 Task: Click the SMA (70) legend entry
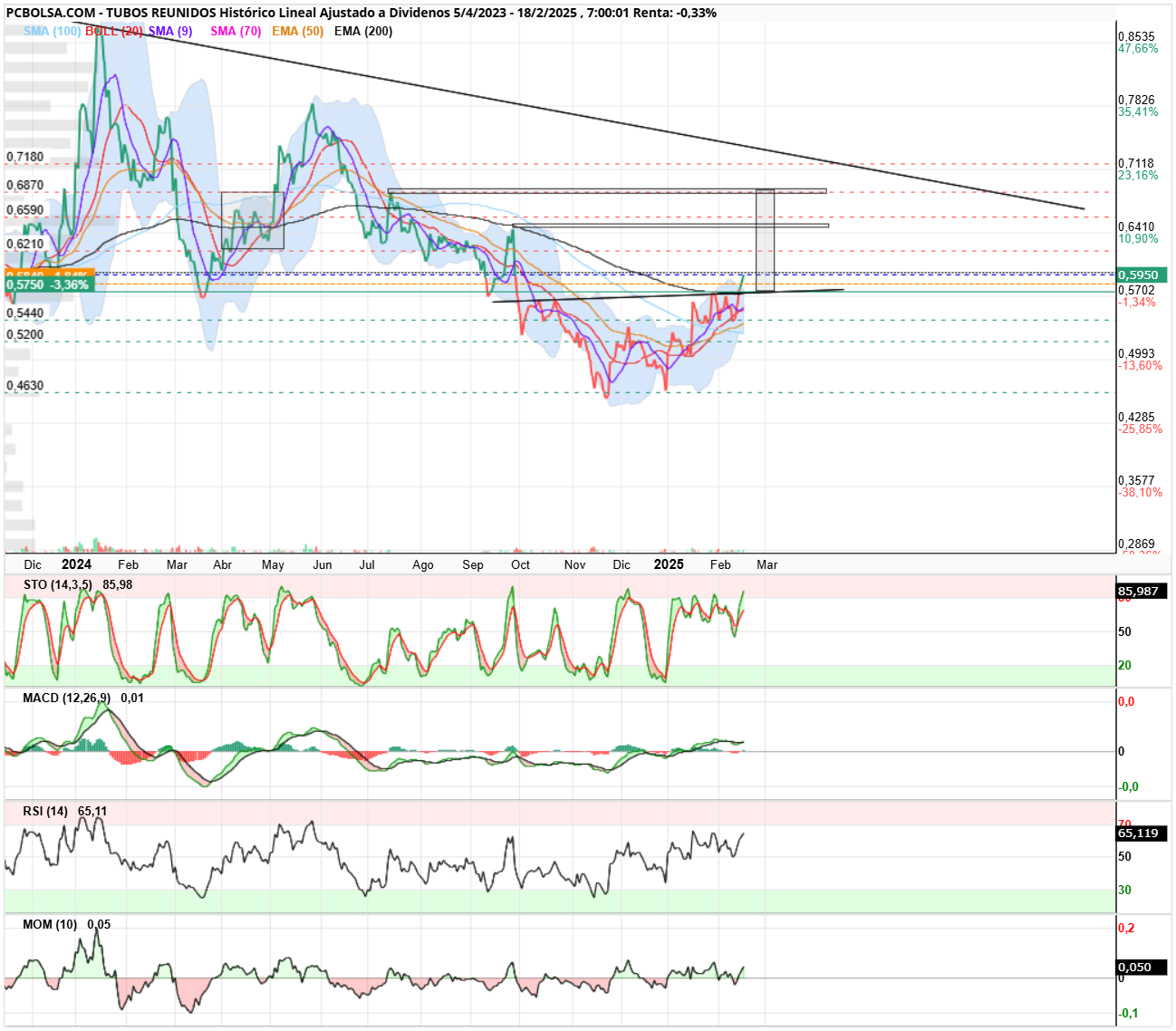(x=236, y=31)
